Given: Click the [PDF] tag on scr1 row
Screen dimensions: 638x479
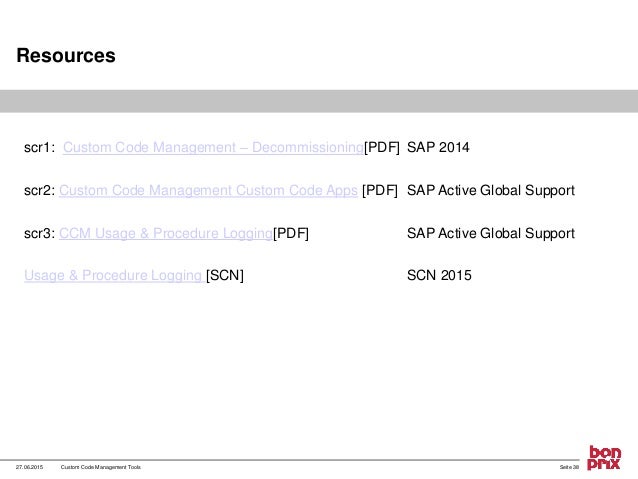Looking at the screenshot, I should 382,147.
